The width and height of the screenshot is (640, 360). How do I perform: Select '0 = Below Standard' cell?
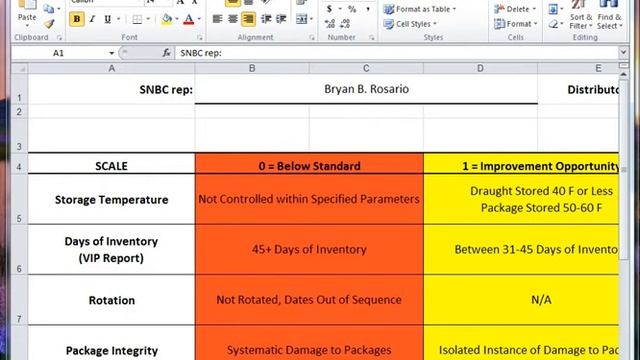click(x=309, y=164)
